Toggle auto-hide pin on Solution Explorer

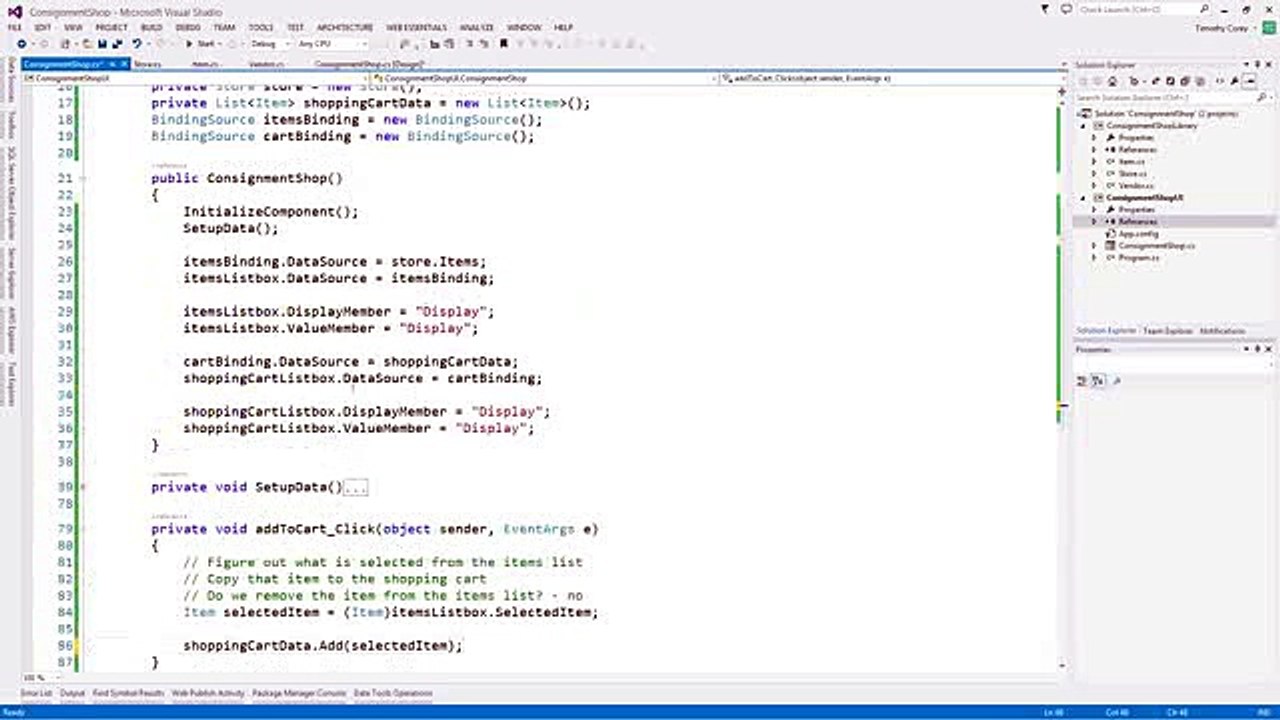pyautogui.click(x=1259, y=65)
